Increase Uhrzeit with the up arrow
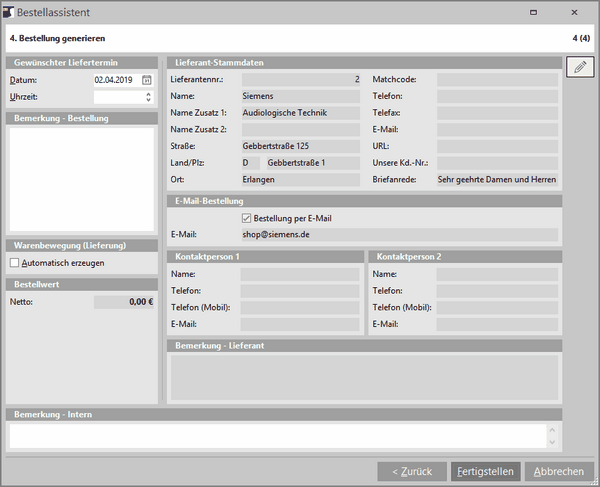Image resolution: width=600 pixels, height=487 pixels. [x=148, y=94]
